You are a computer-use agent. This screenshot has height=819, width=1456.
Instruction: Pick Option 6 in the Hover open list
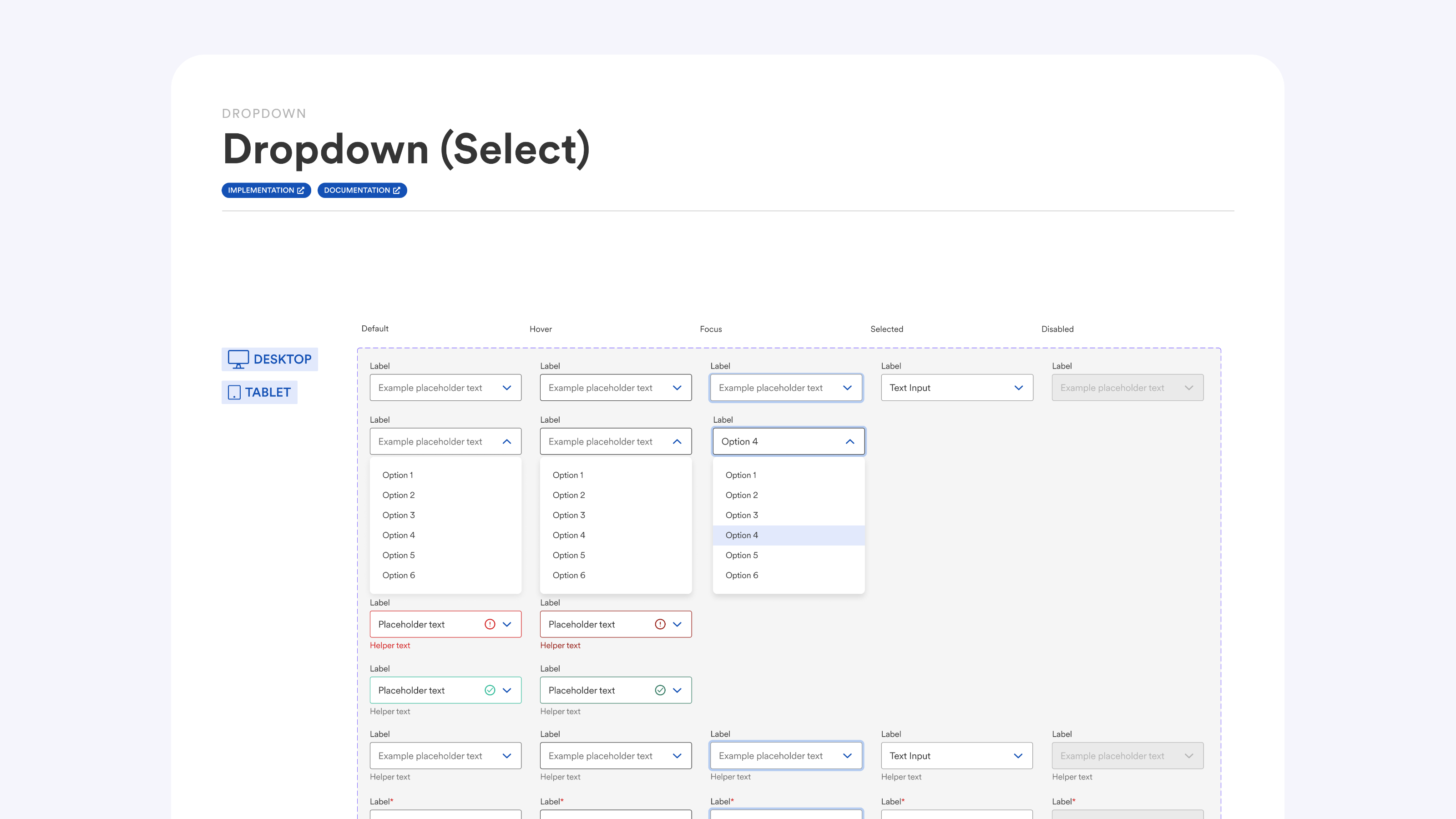point(569,576)
